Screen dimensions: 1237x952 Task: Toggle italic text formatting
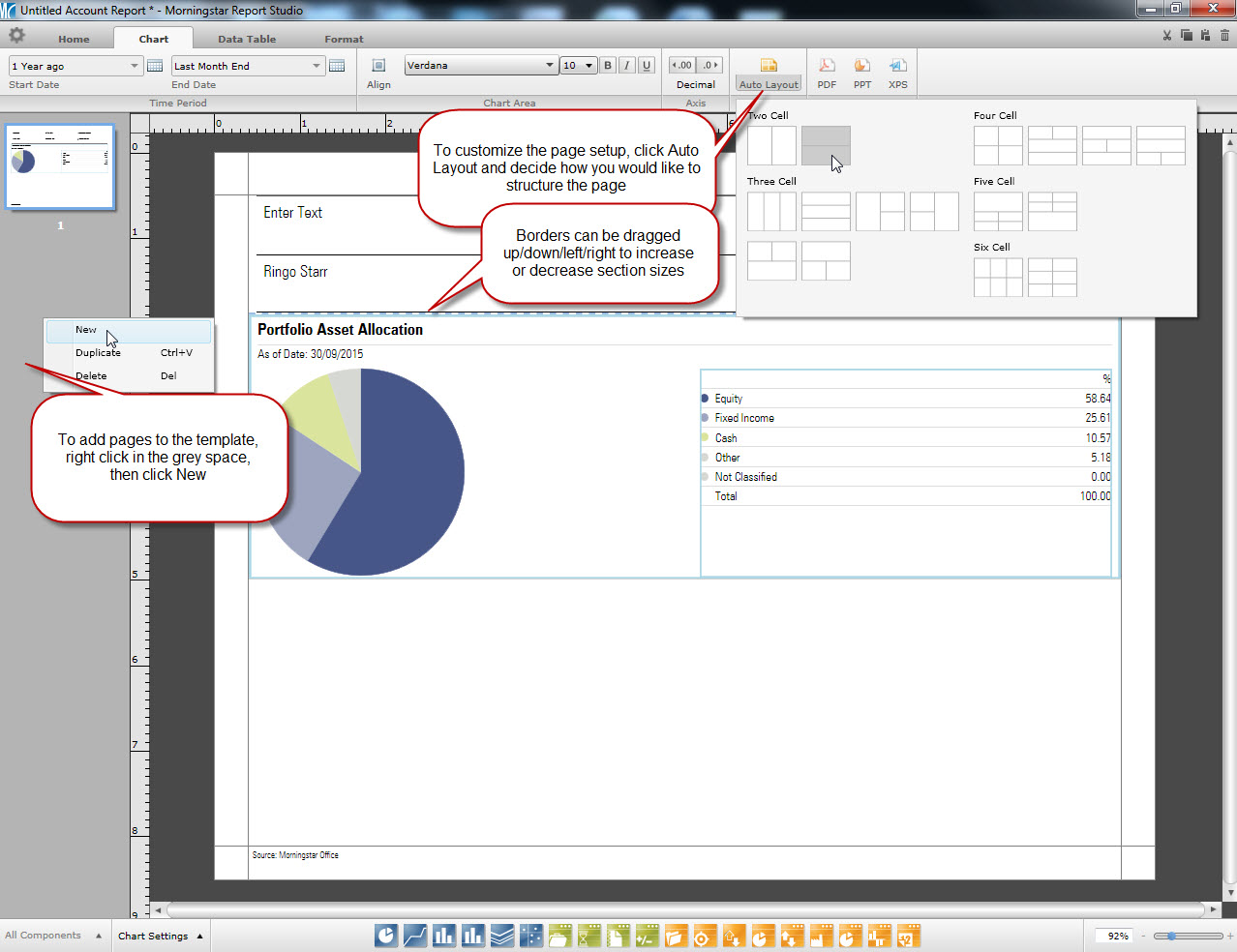[x=627, y=66]
